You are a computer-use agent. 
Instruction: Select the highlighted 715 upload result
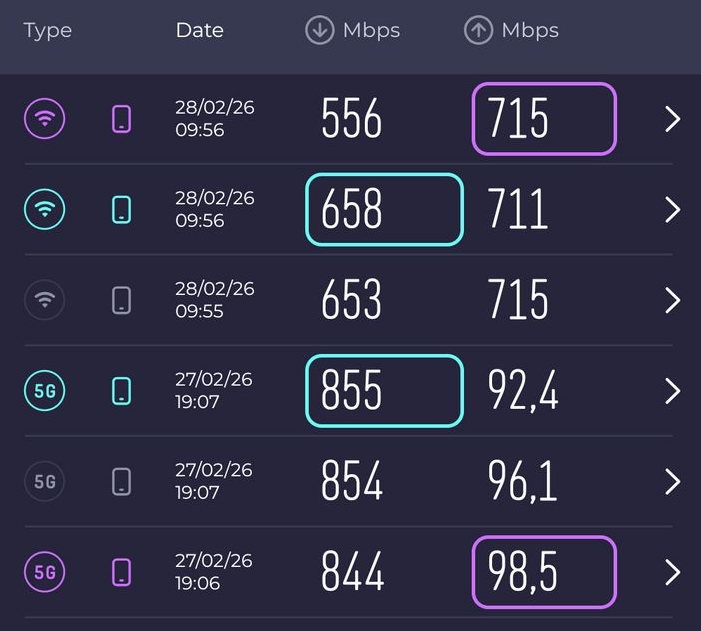[x=544, y=120]
